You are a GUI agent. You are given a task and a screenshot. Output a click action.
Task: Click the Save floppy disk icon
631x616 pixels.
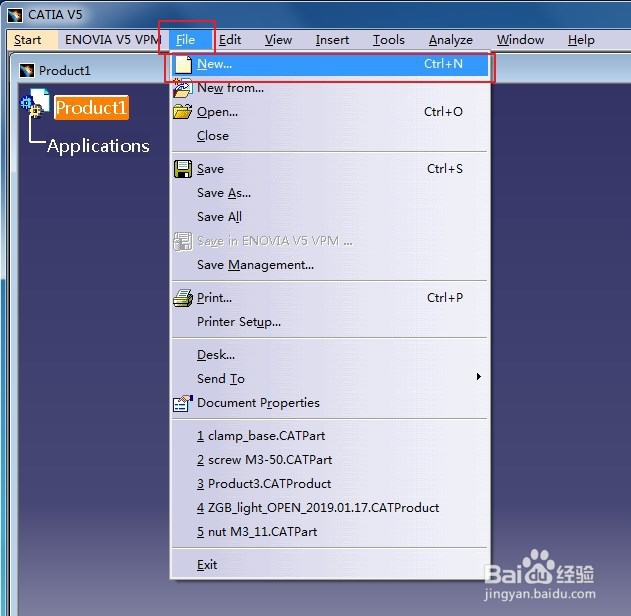(x=182, y=169)
